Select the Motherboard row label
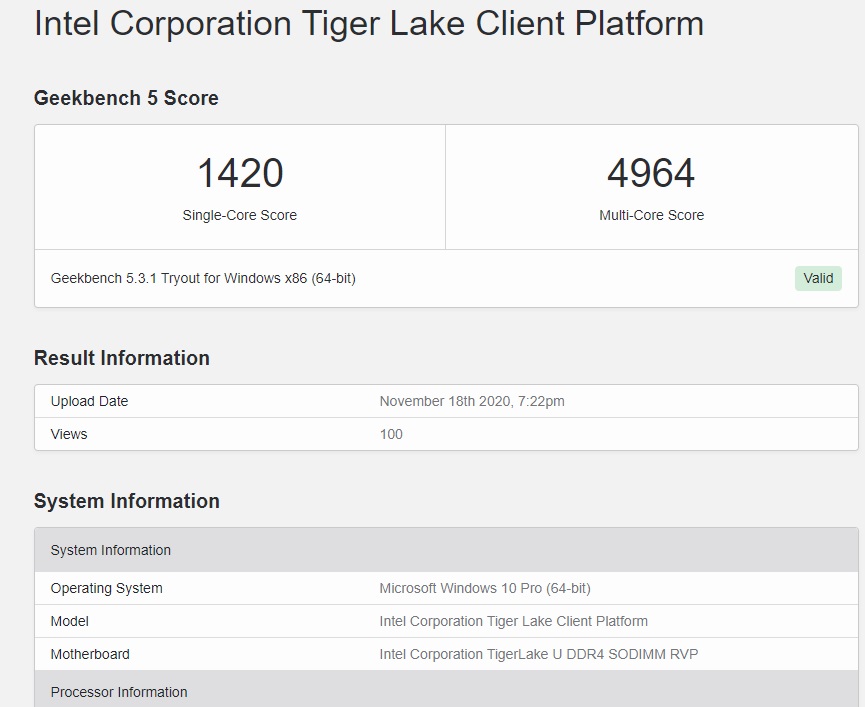 click(90, 654)
